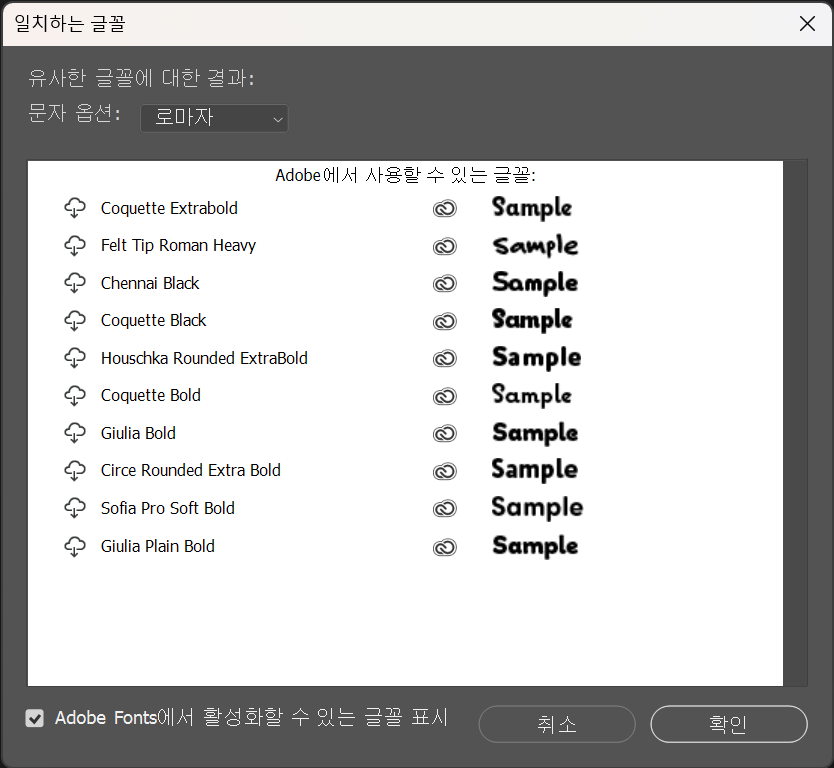This screenshot has width=834, height=768.
Task: Select the Circe Rounded Extra Bold font name
Action: click(190, 471)
